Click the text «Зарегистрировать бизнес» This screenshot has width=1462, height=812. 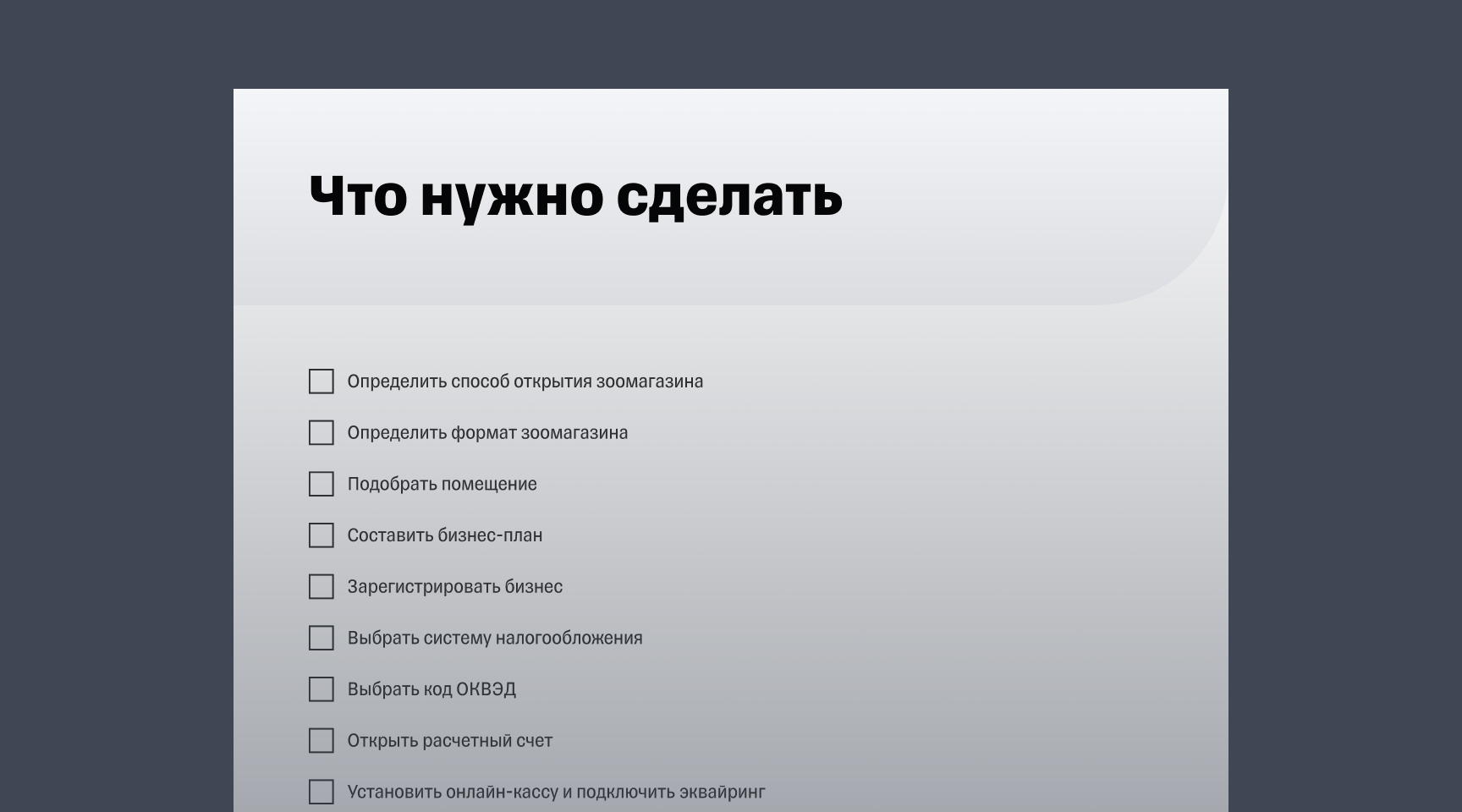(456, 586)
